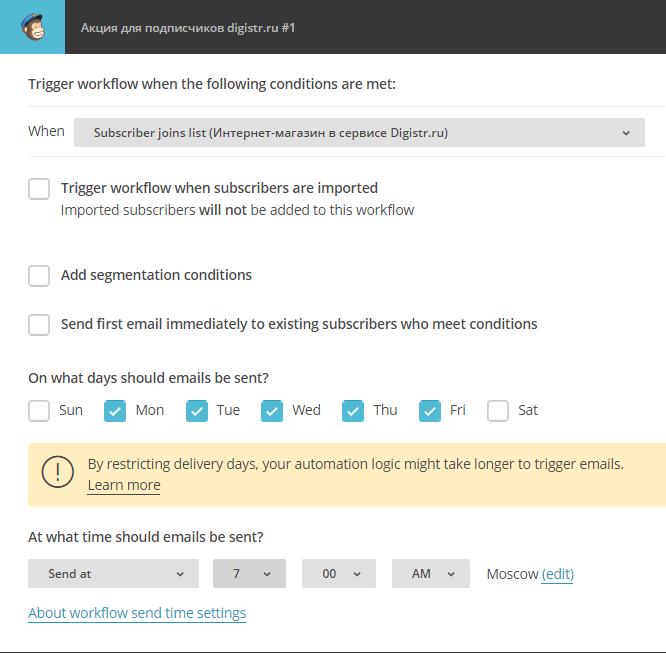Expand the hour dropdown showing 7

point(249,574)
